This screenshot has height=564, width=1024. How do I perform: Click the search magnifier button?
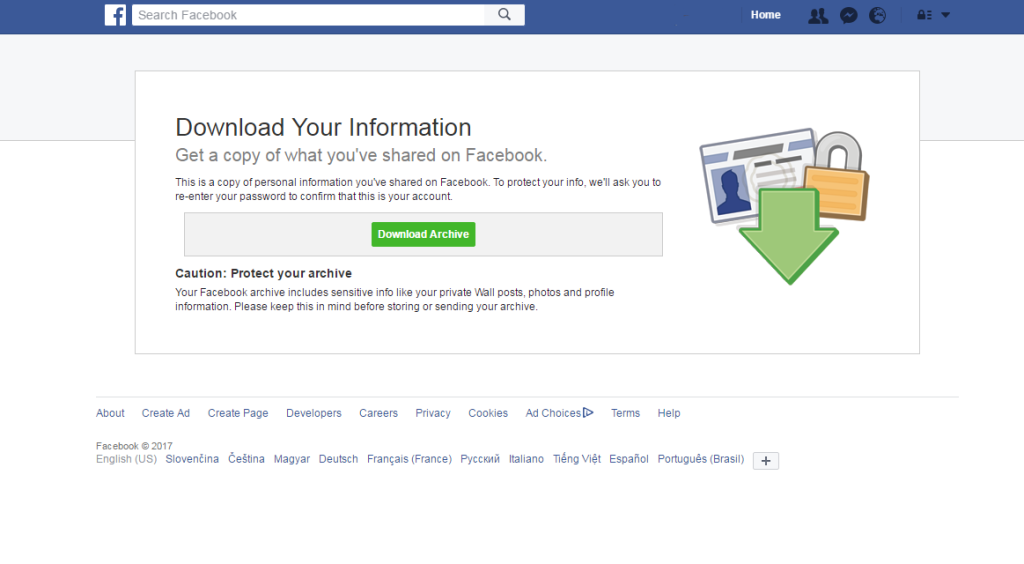[504, 15]
